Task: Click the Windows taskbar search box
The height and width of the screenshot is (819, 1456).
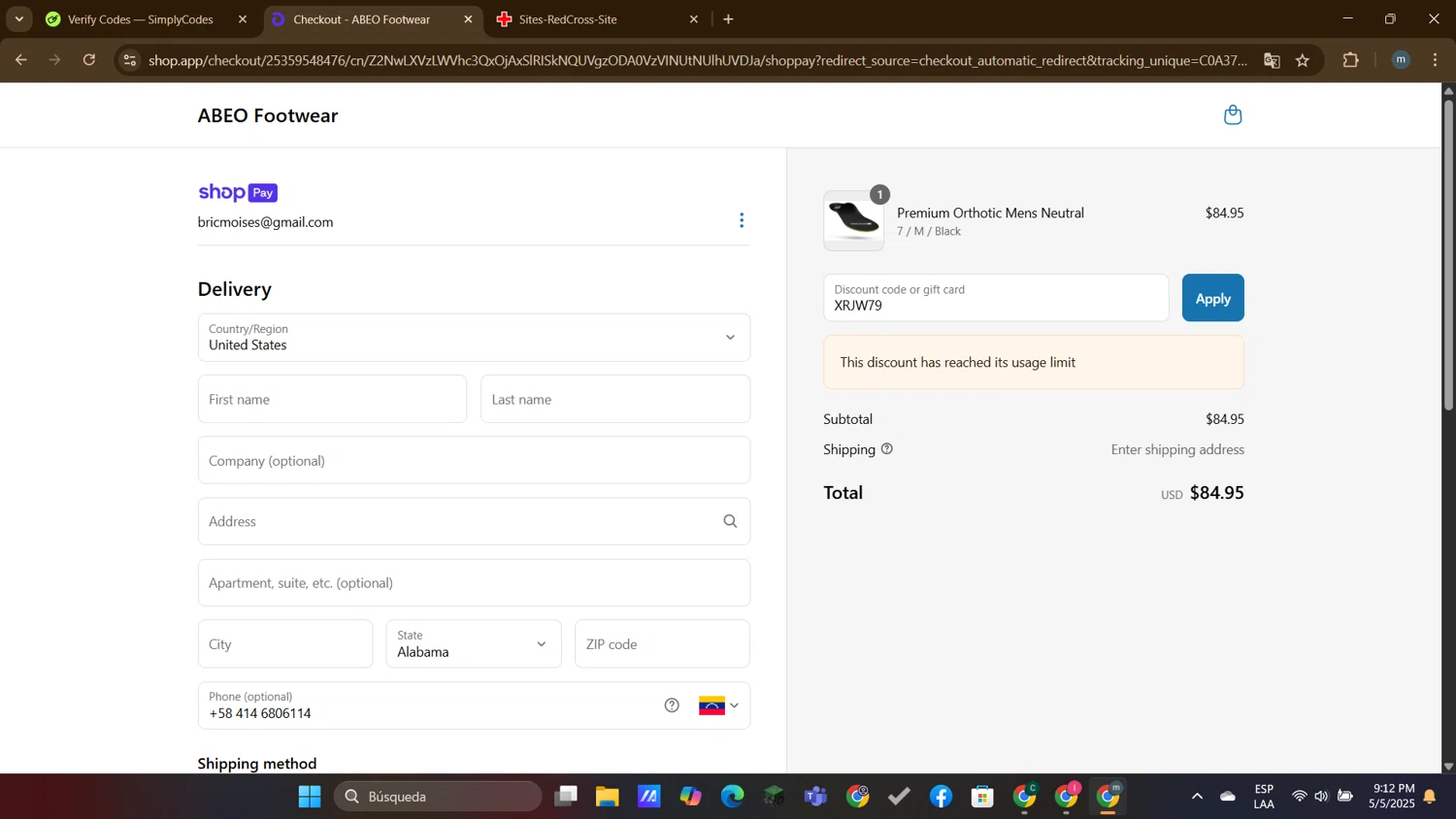Action: click(438, 797)
